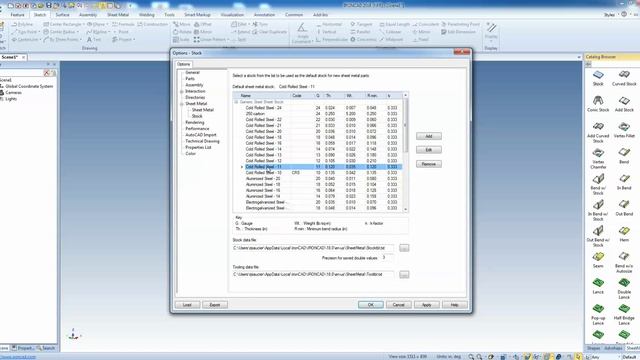Browse for the Stock data file
This screenshot has width=640, height=360.
pyautogui.click(x=404, y=248)
